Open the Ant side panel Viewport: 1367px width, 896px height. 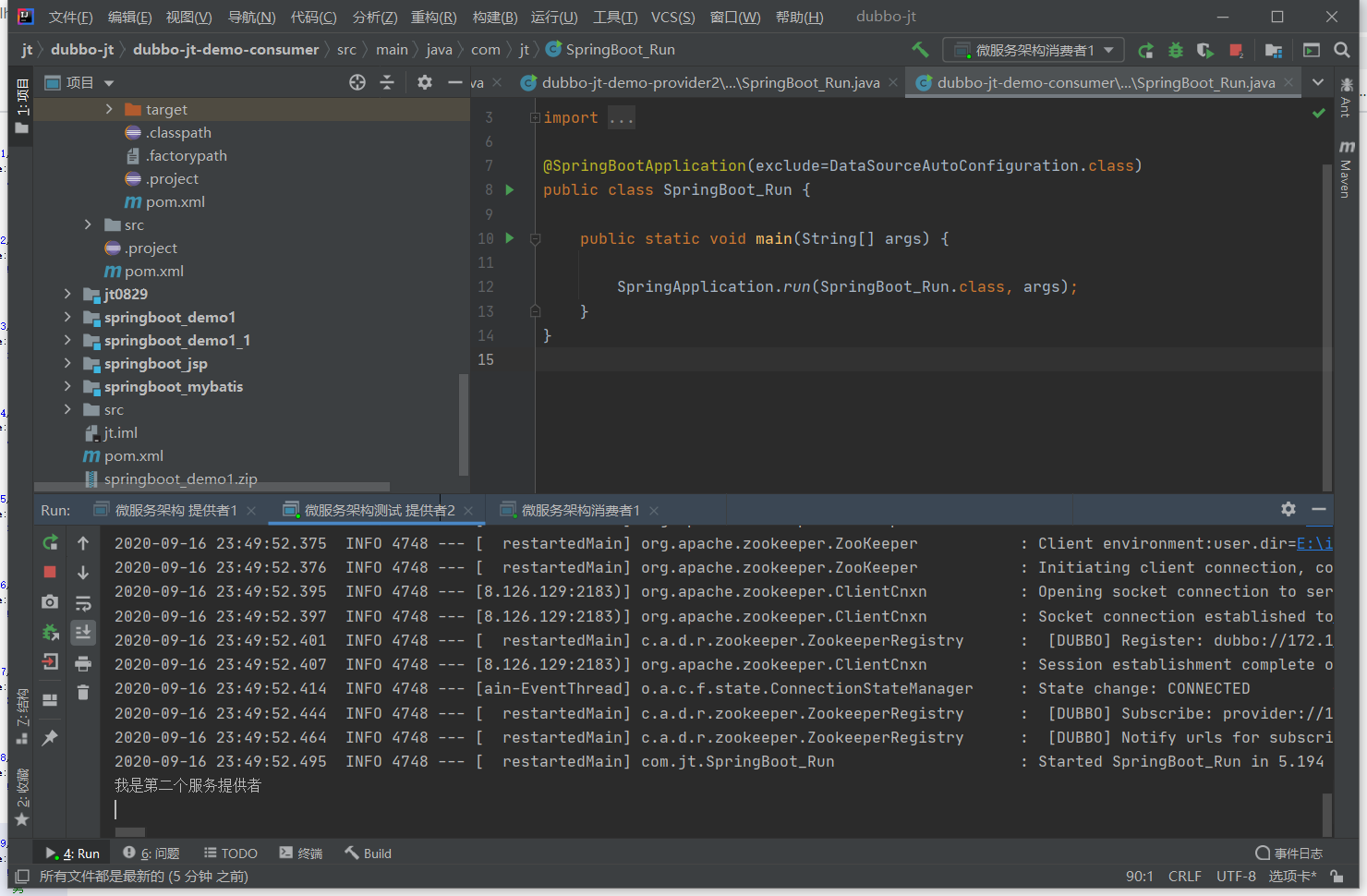(x=1347, y=98)
